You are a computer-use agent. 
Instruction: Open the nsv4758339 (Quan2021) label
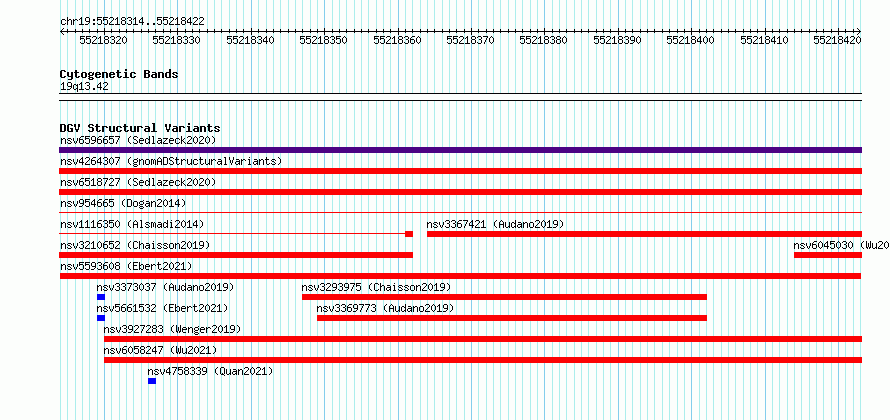[x=211, y=371]
